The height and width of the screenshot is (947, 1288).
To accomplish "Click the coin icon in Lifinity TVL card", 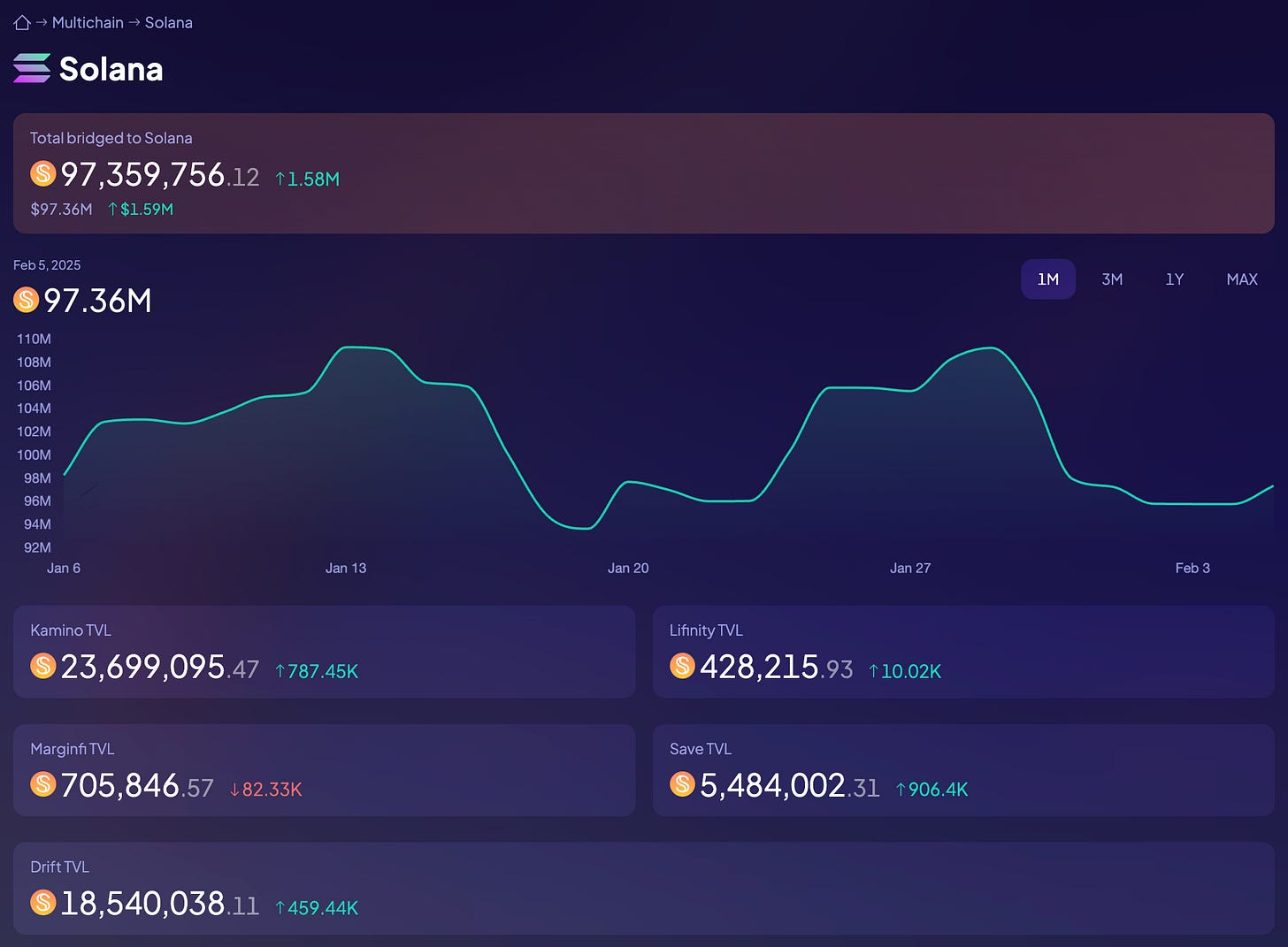I will 682,665.
